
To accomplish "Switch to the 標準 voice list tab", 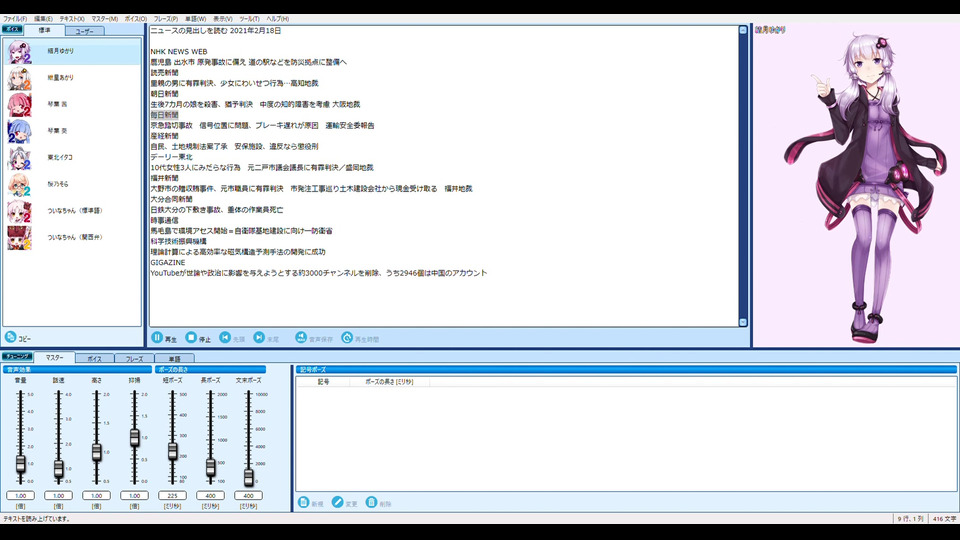I will click(x=45, y=31).
